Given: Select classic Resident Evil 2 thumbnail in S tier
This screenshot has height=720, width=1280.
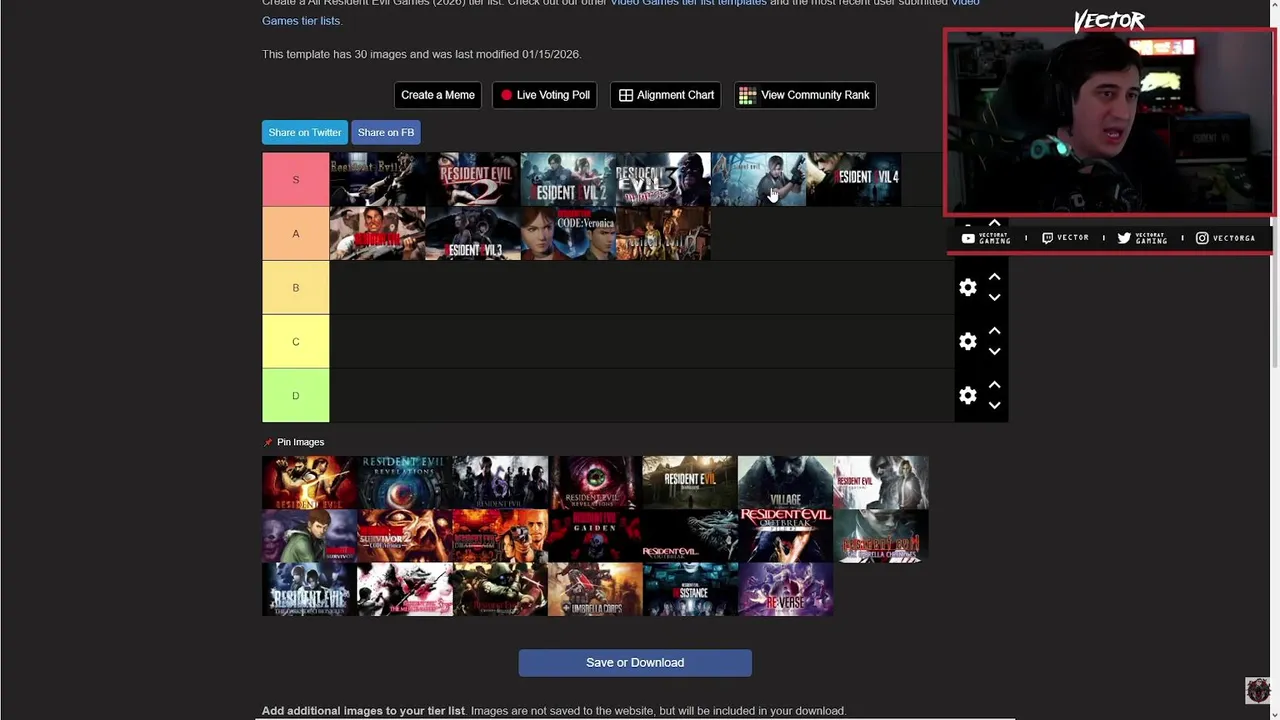Looking at the screenshot, I should [473, 179].
